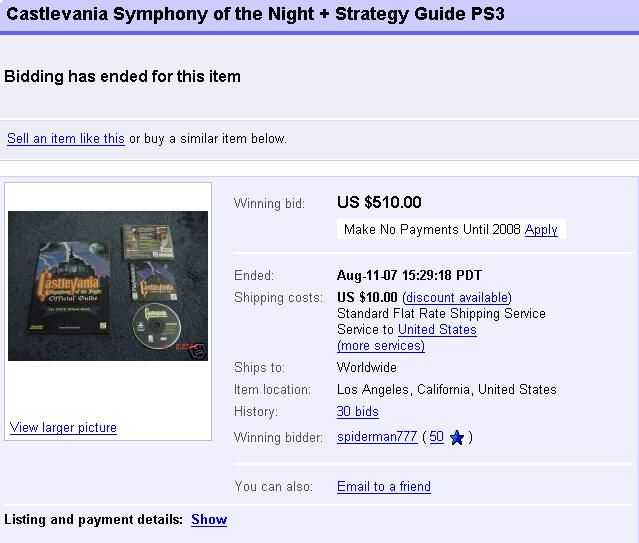This screenshot has width=639, height=543.
Task: Click the US $510.00 winning bid amount
Action: coord(379,203)
